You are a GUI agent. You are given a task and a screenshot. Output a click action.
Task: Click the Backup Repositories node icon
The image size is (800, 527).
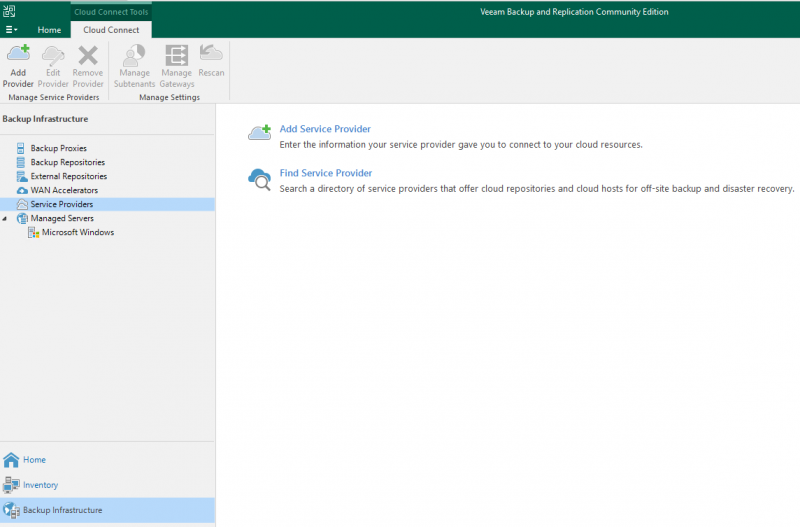[21, 162]
